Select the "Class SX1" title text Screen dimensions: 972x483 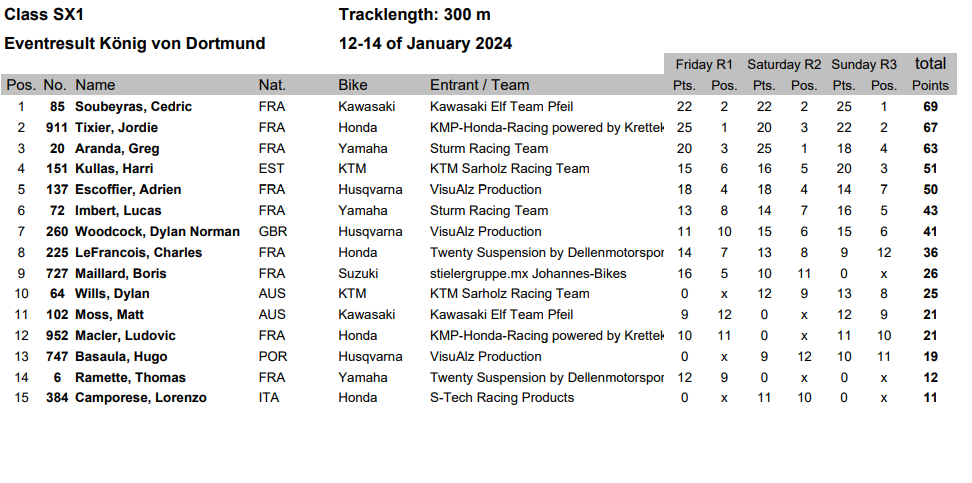44,15
